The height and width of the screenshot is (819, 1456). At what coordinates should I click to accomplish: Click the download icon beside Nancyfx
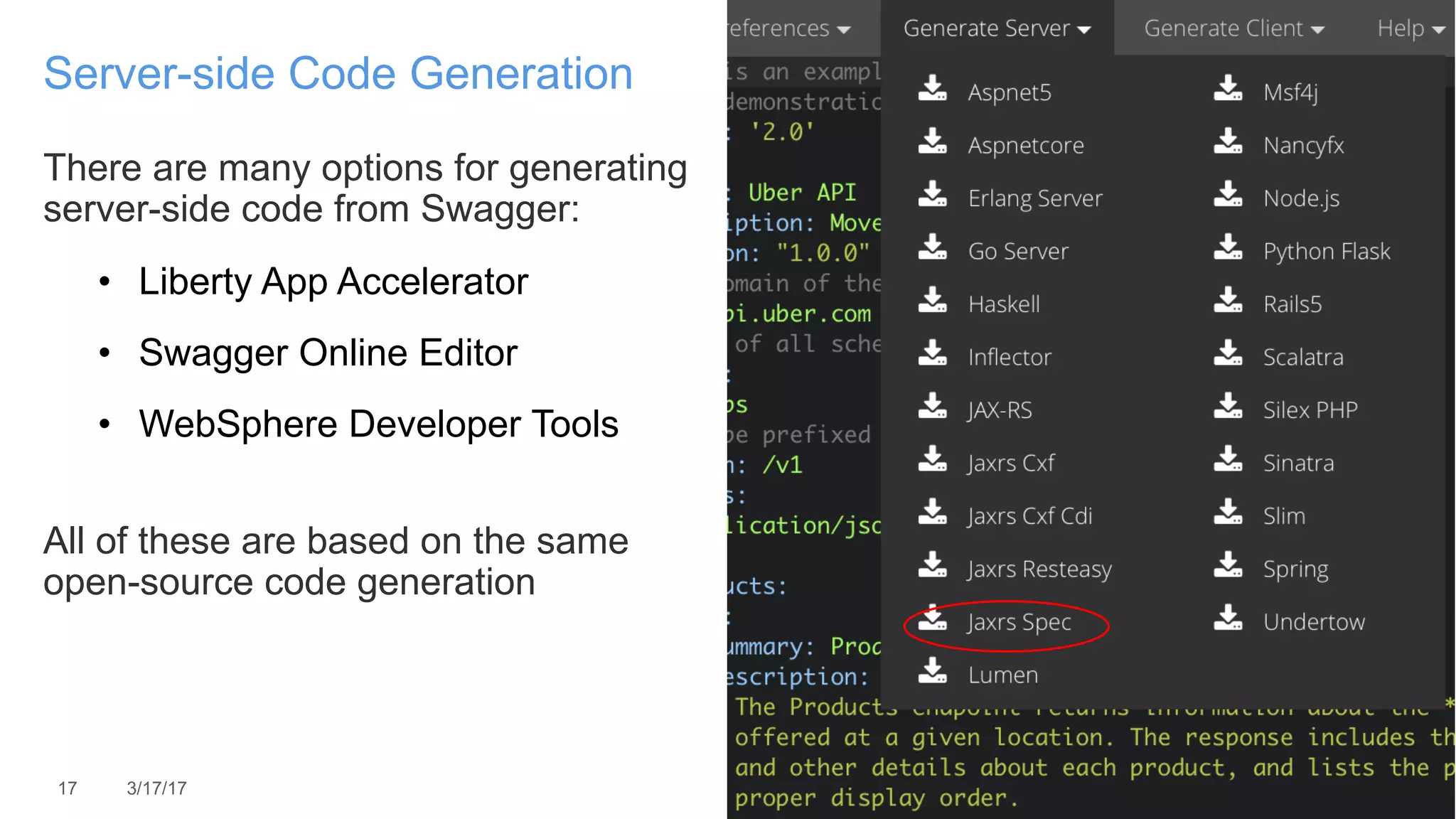(x=1228, y=141)
